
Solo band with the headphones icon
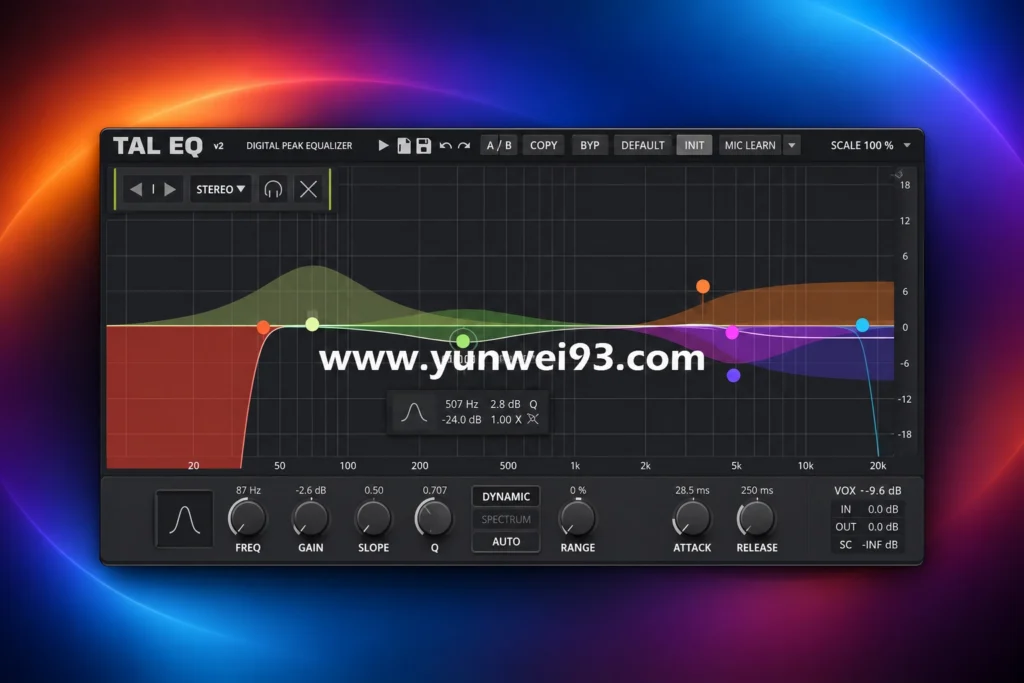click(273, 189)
